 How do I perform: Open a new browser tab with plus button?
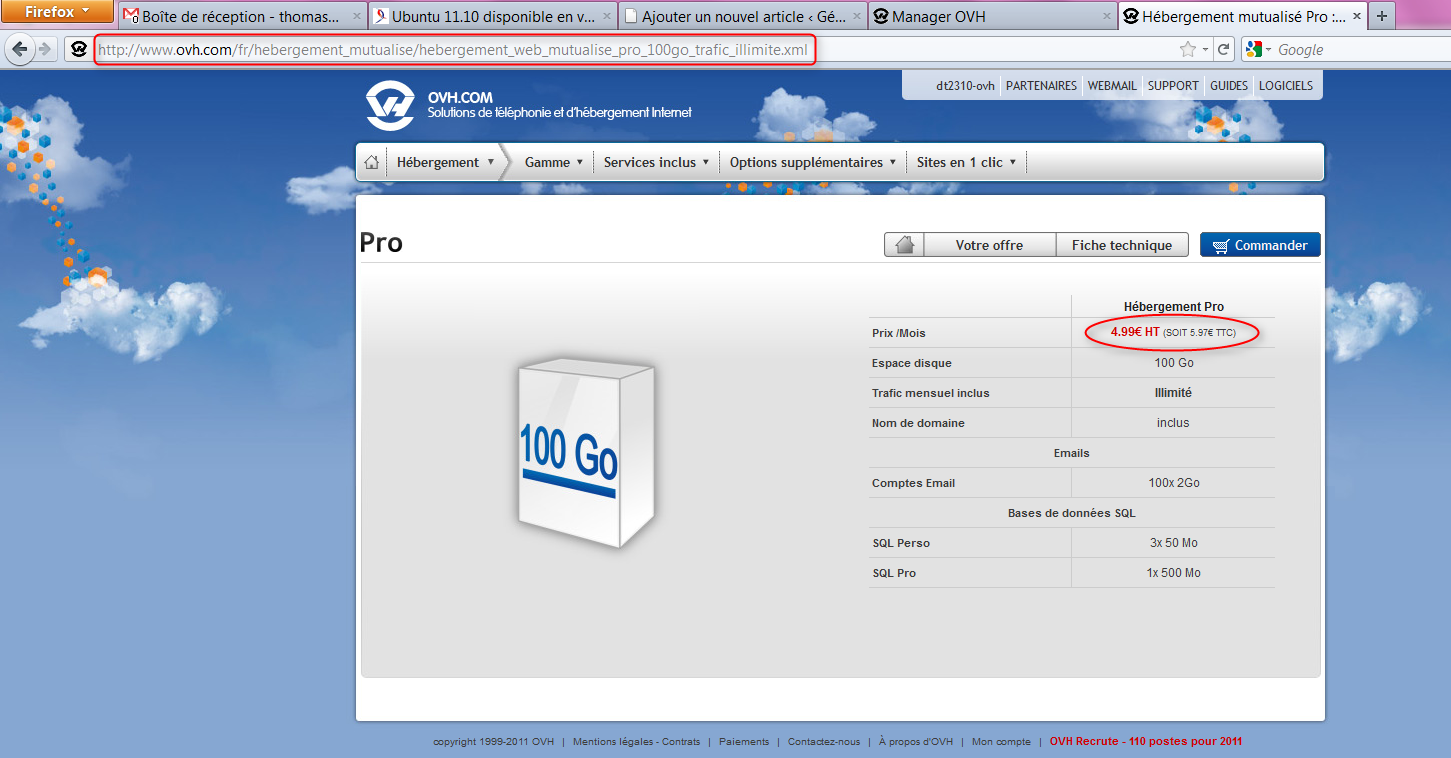1382,16
